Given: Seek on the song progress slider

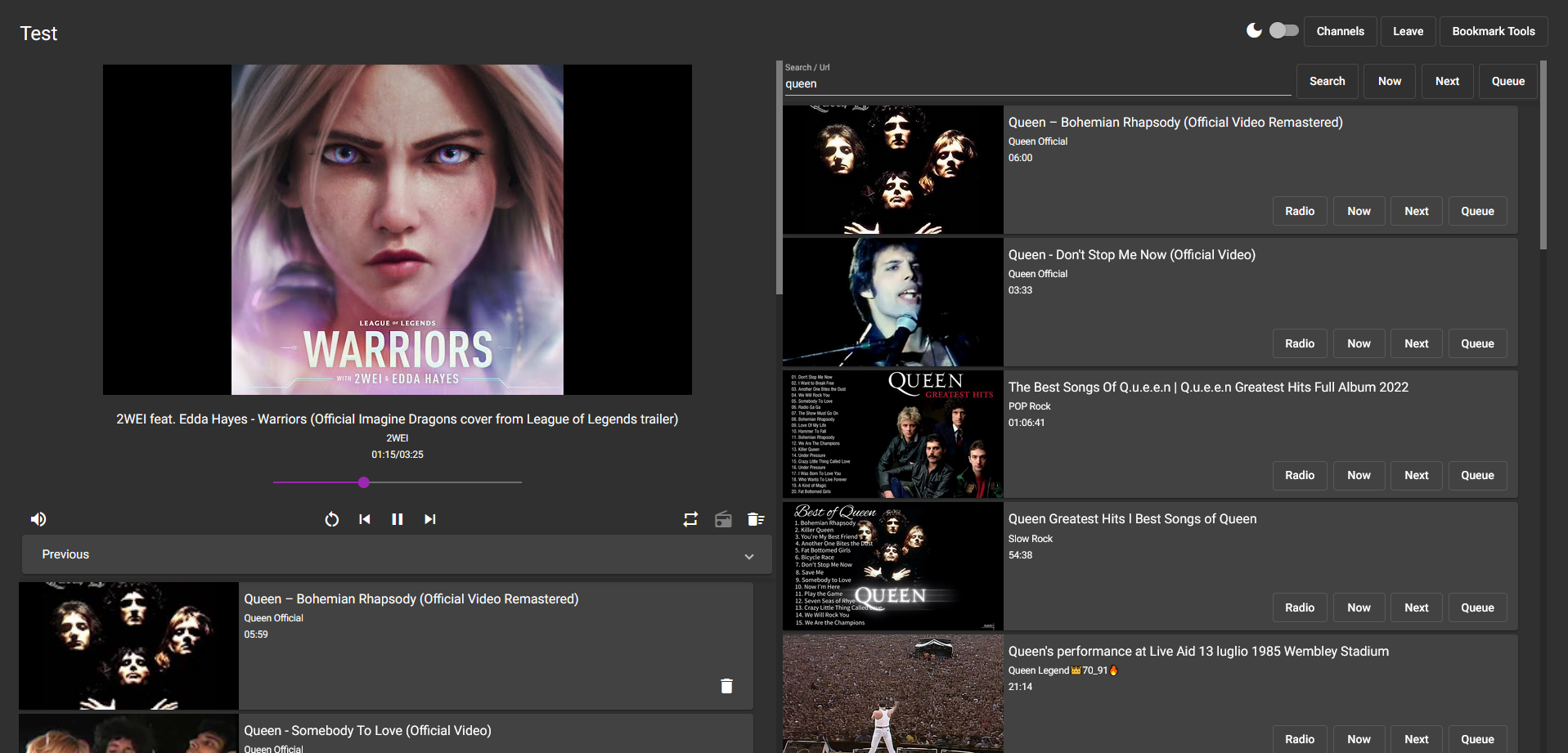Looking at the screenshot, I should 398,482.
